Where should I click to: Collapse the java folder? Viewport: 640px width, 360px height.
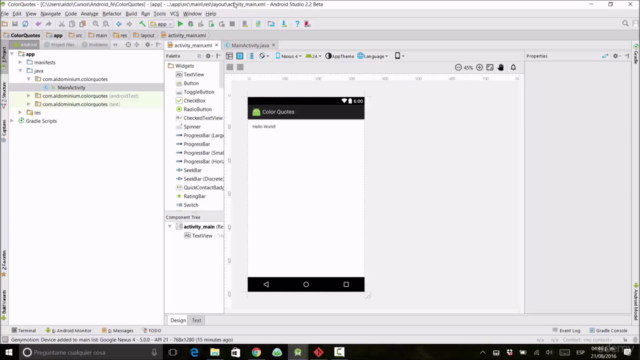pos(20,71)
